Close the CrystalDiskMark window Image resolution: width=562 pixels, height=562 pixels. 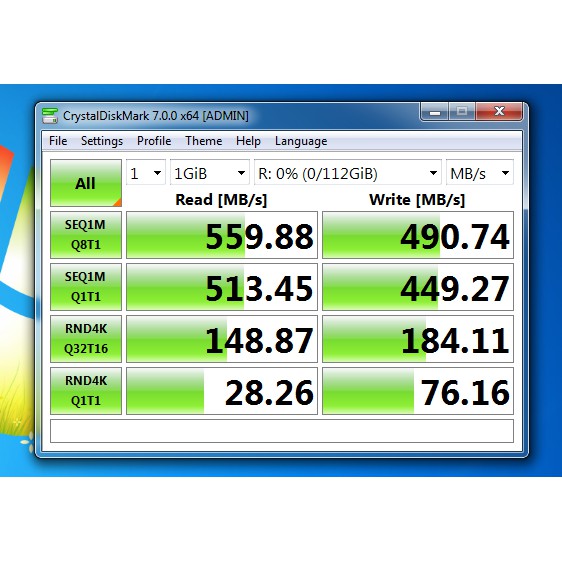499,111
